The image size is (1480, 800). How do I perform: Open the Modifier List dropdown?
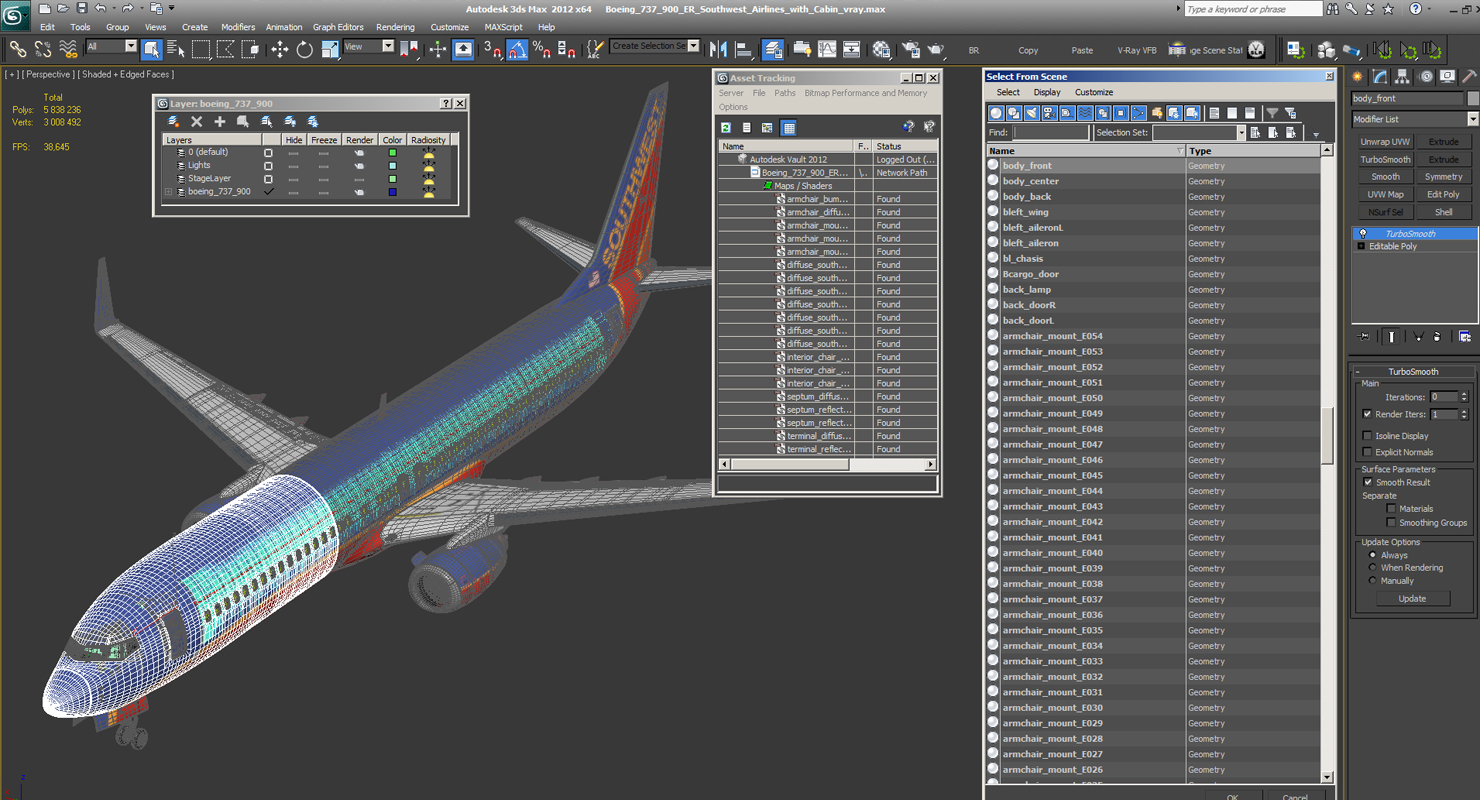(1472, 119)
